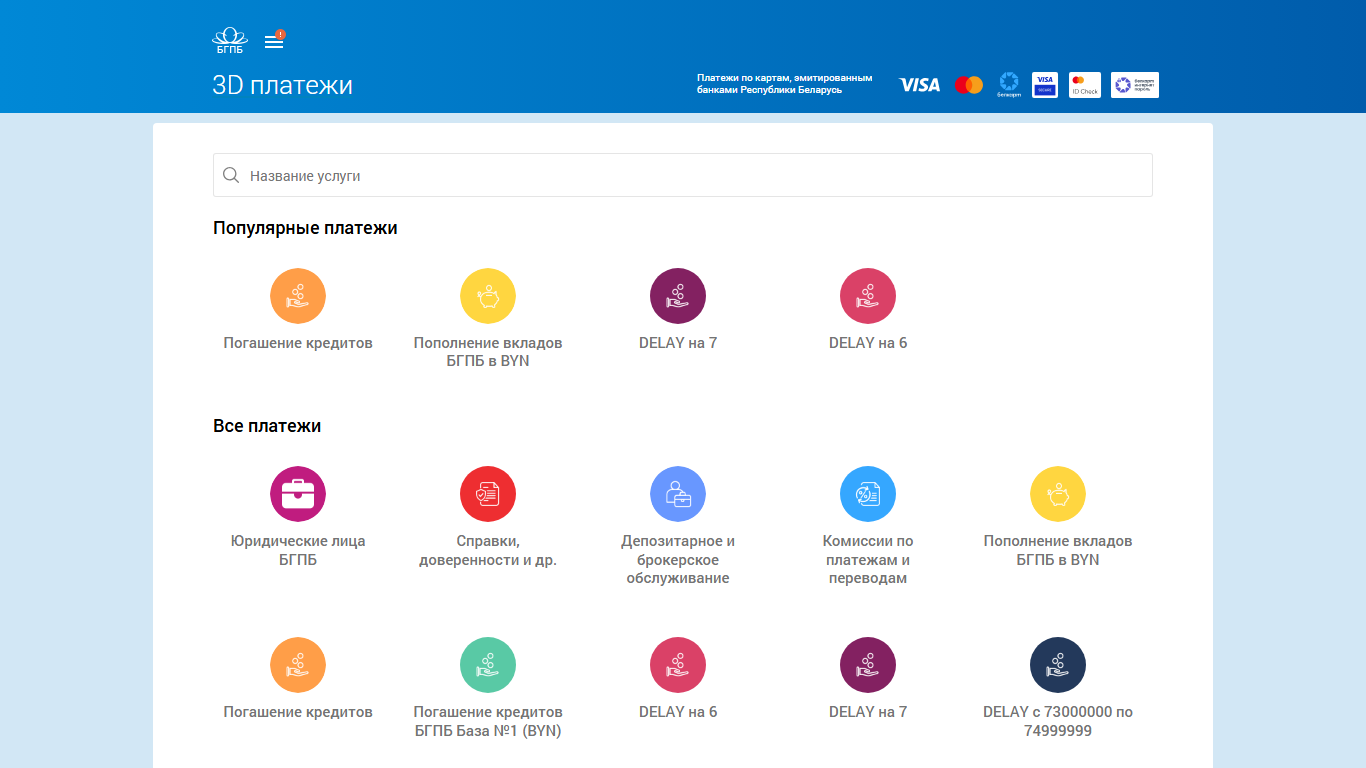
Task: Click the Белкарт star logo
Action: tap(1009, 85)
